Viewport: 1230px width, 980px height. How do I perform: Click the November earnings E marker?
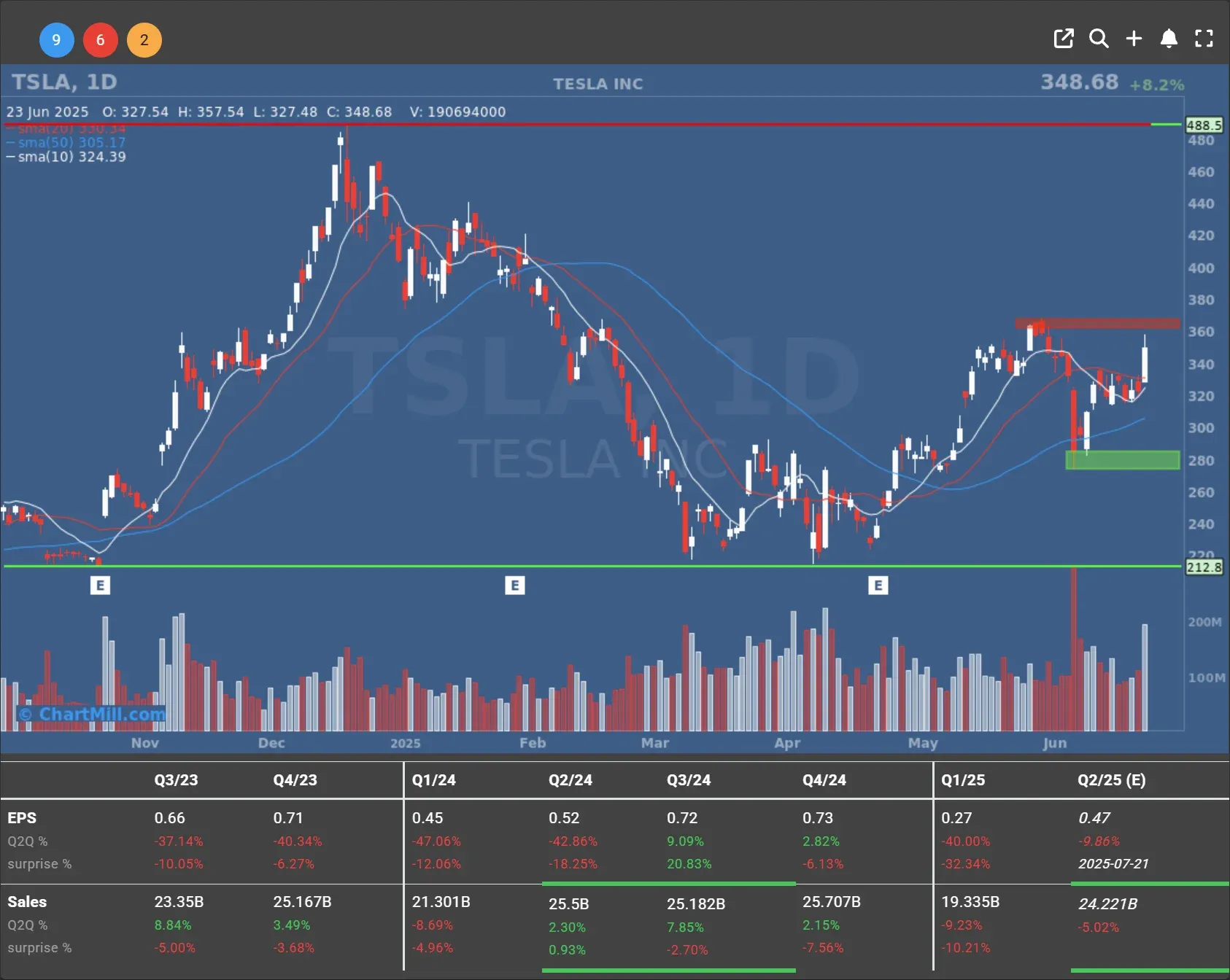[100, 585]
